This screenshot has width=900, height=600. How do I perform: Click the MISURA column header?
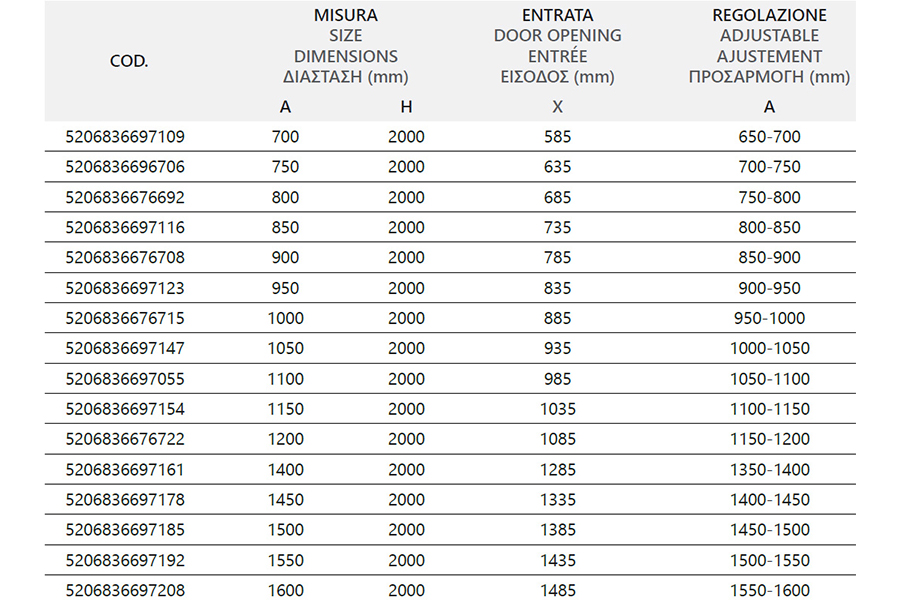[x=346, y=15]
